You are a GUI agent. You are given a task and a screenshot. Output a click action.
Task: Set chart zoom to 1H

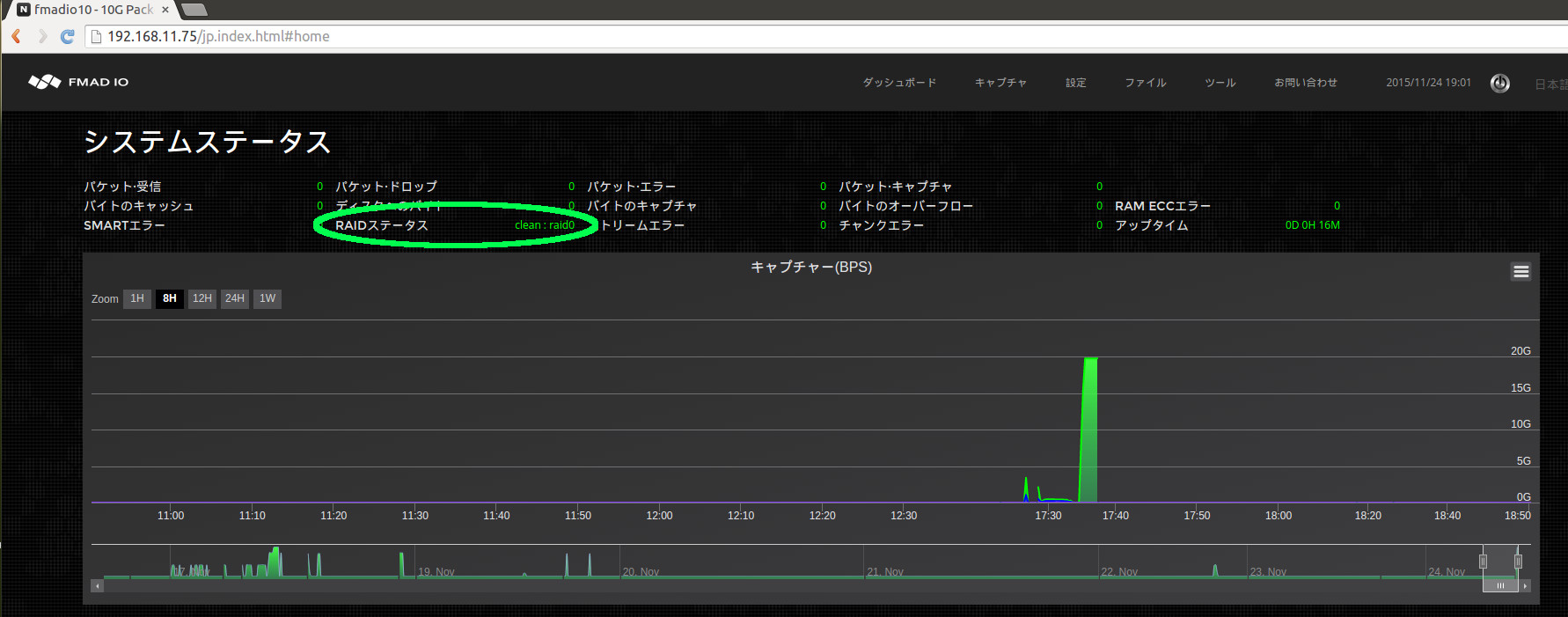click(x=137, y=298)
